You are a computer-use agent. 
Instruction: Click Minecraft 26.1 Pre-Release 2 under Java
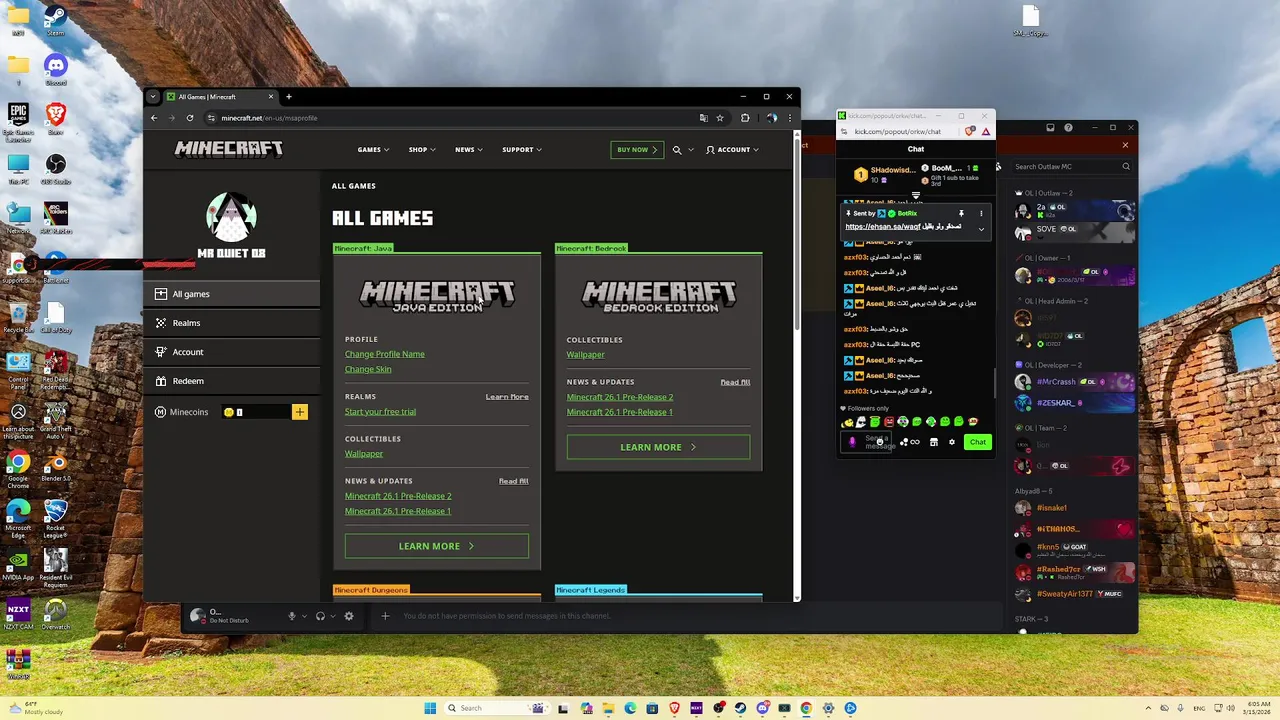point(398,496)
